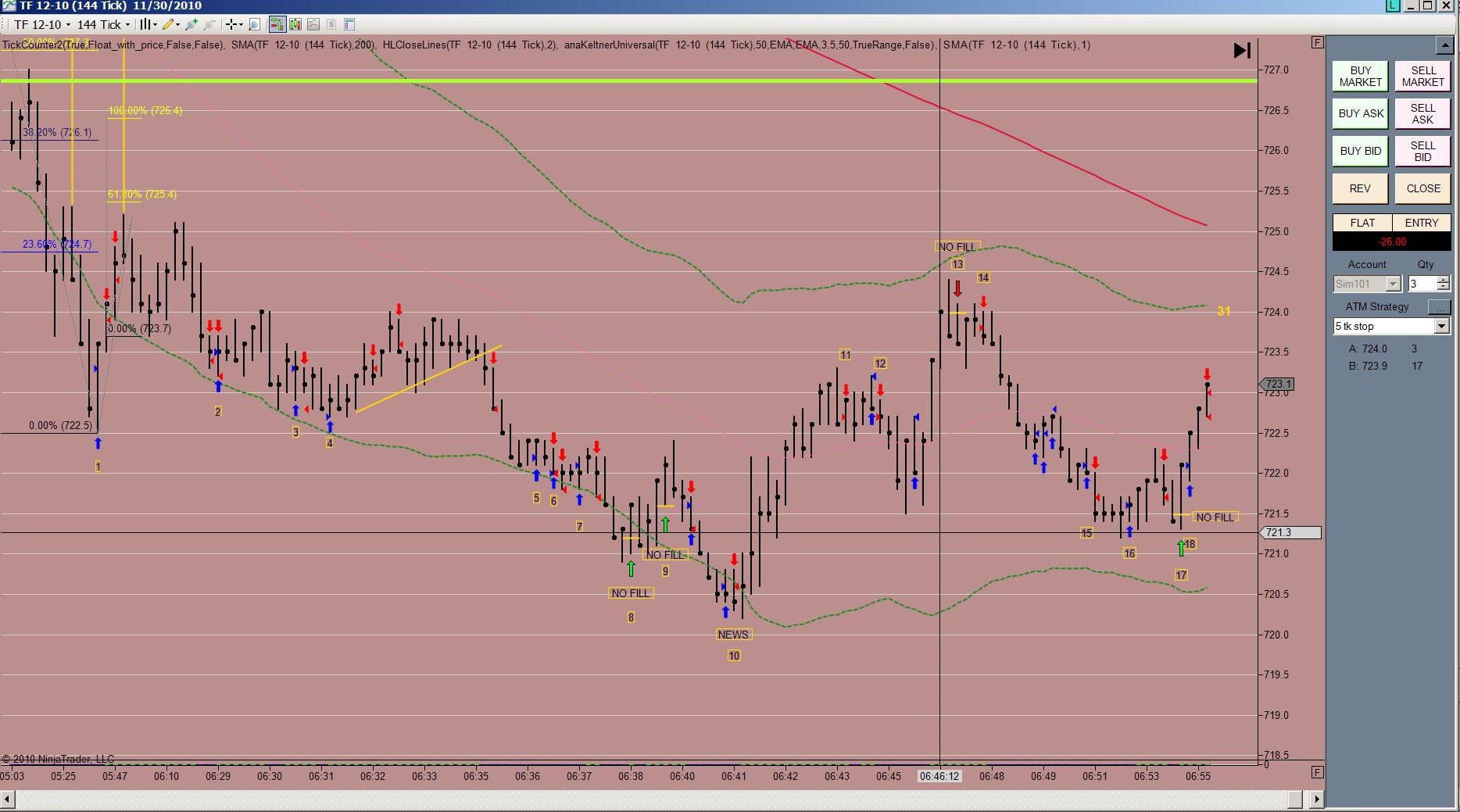The width and height of the screenshot is (1460, 812).
Task: Click the NO FILL label near marker 18
Action: pyautogui.click(x=1215, y=517)
